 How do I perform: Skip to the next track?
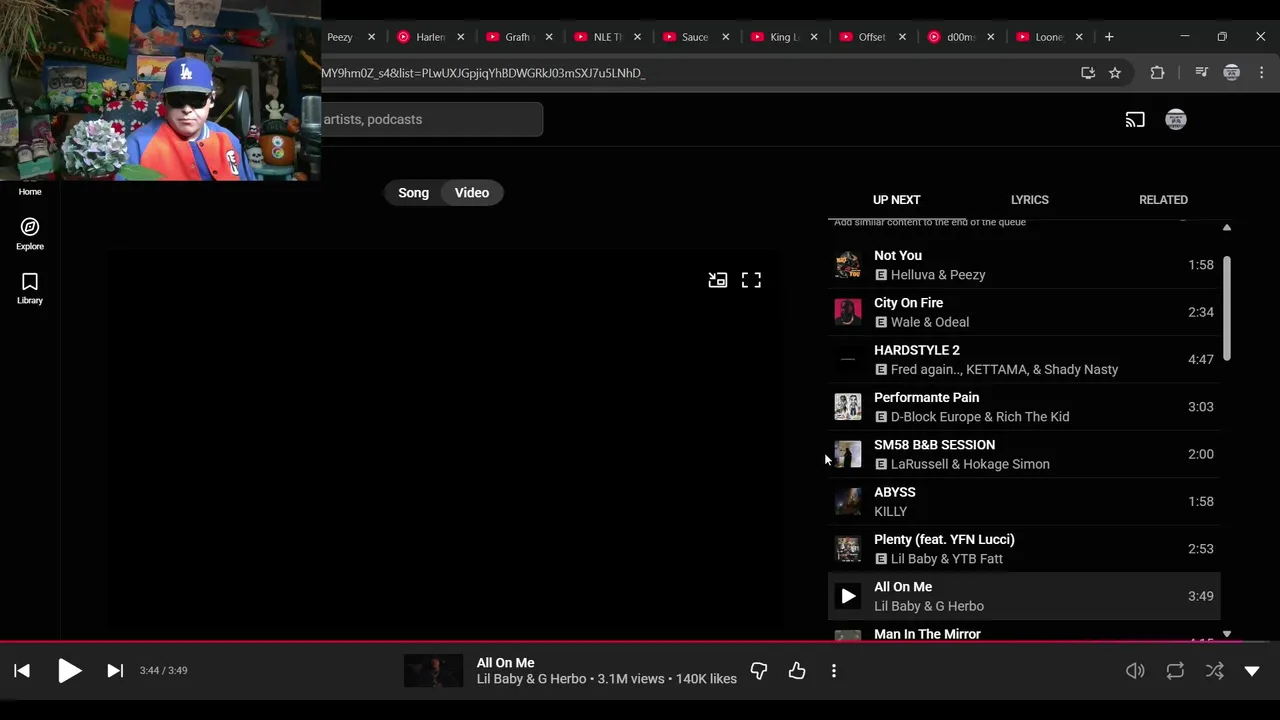[x=115, y=671]
